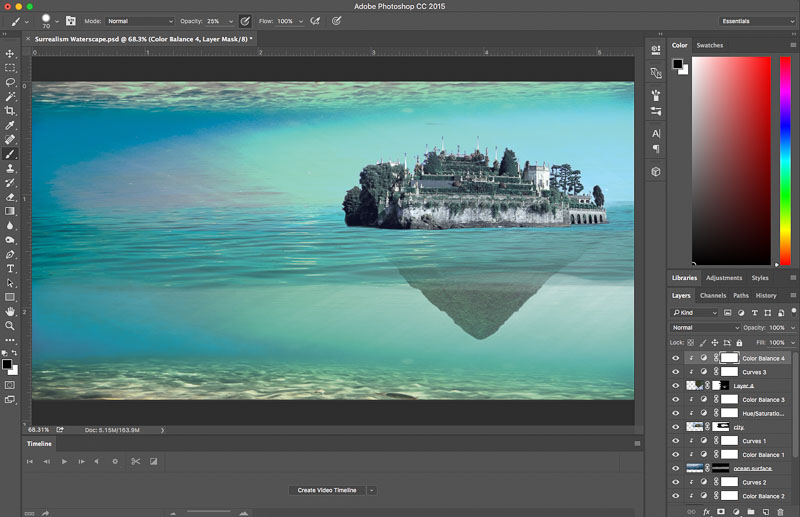Open the brush Mode dropdown

pyautogui.click(x=140, y=21)
